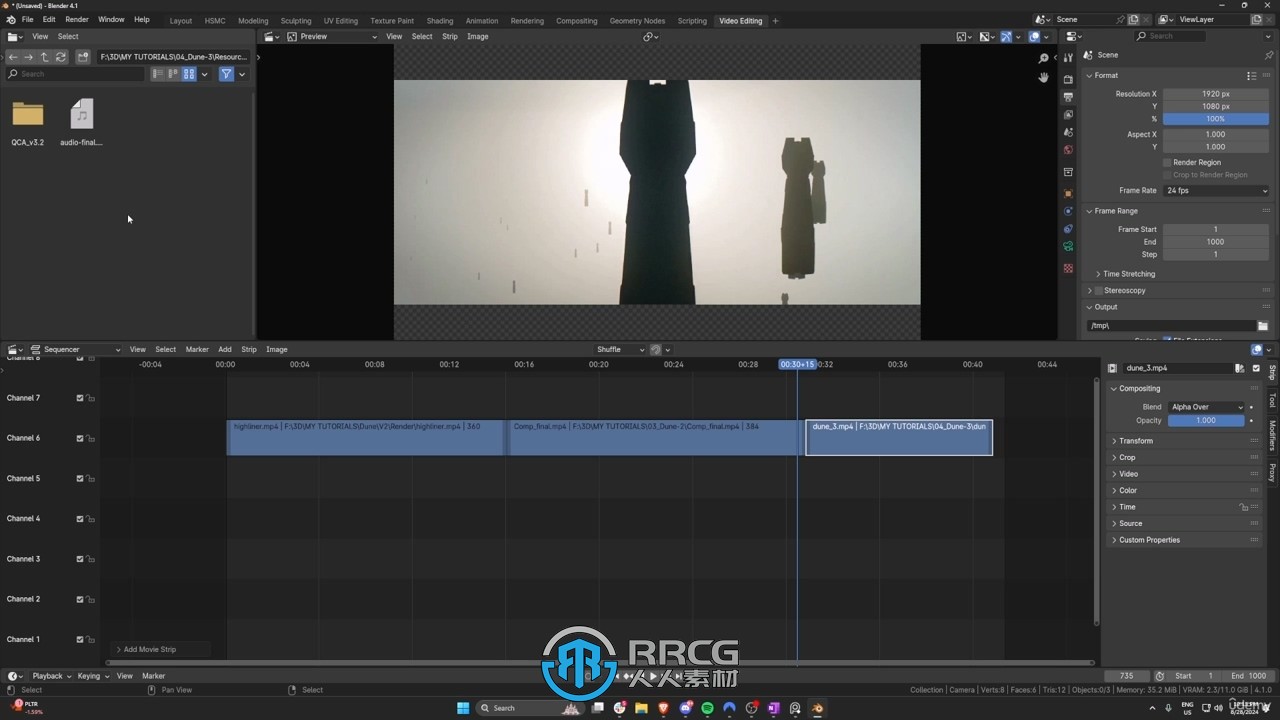
Task: Open output path folder browser
Action: (1263, 326)
